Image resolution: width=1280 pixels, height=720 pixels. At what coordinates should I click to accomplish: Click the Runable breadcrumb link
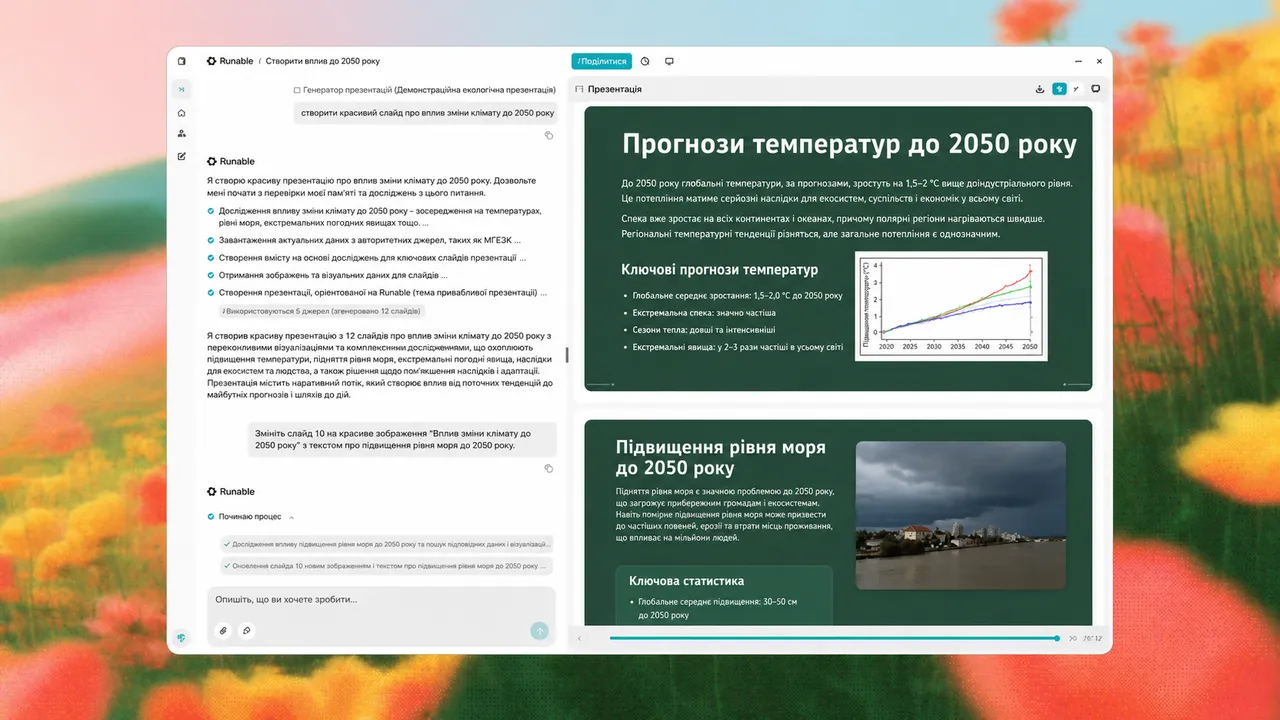tap(237, 61)
